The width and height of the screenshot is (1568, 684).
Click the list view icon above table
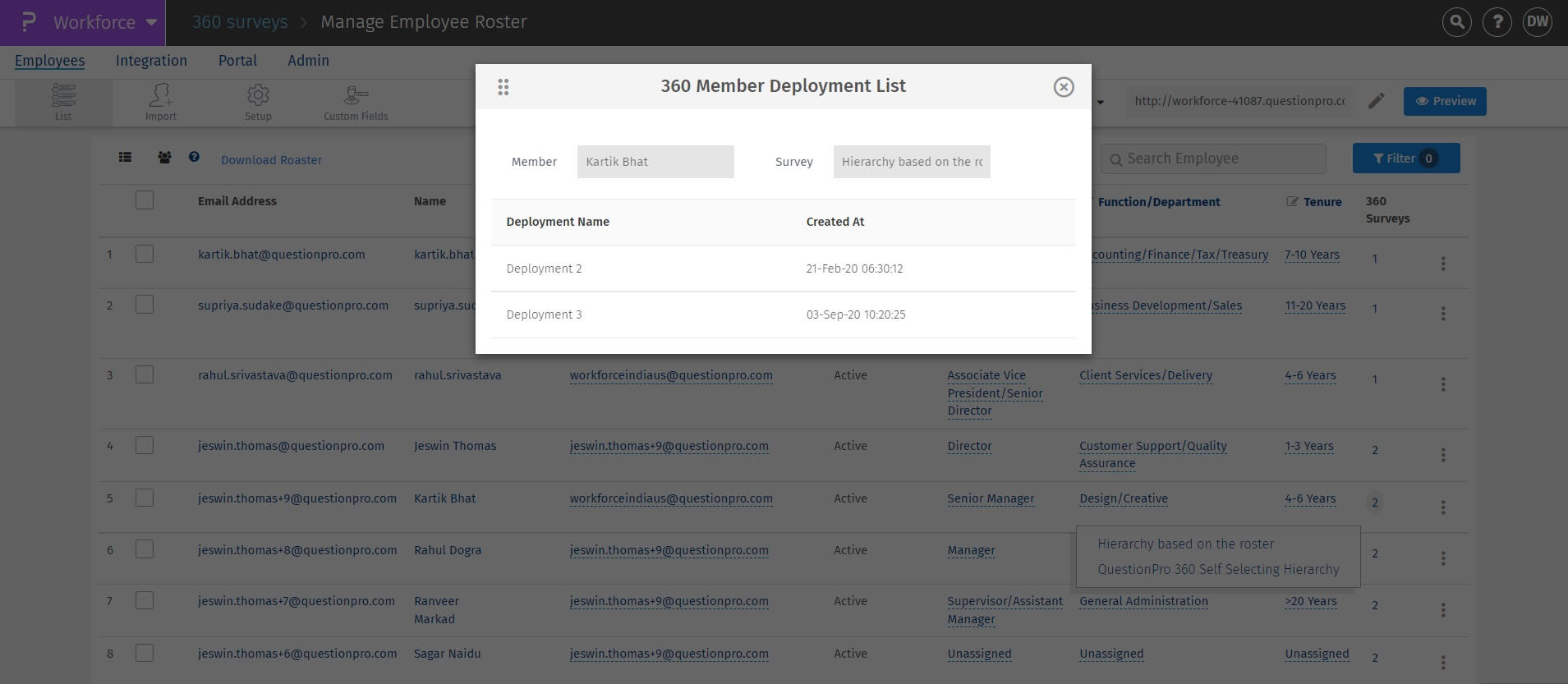(x=125, y=157)
